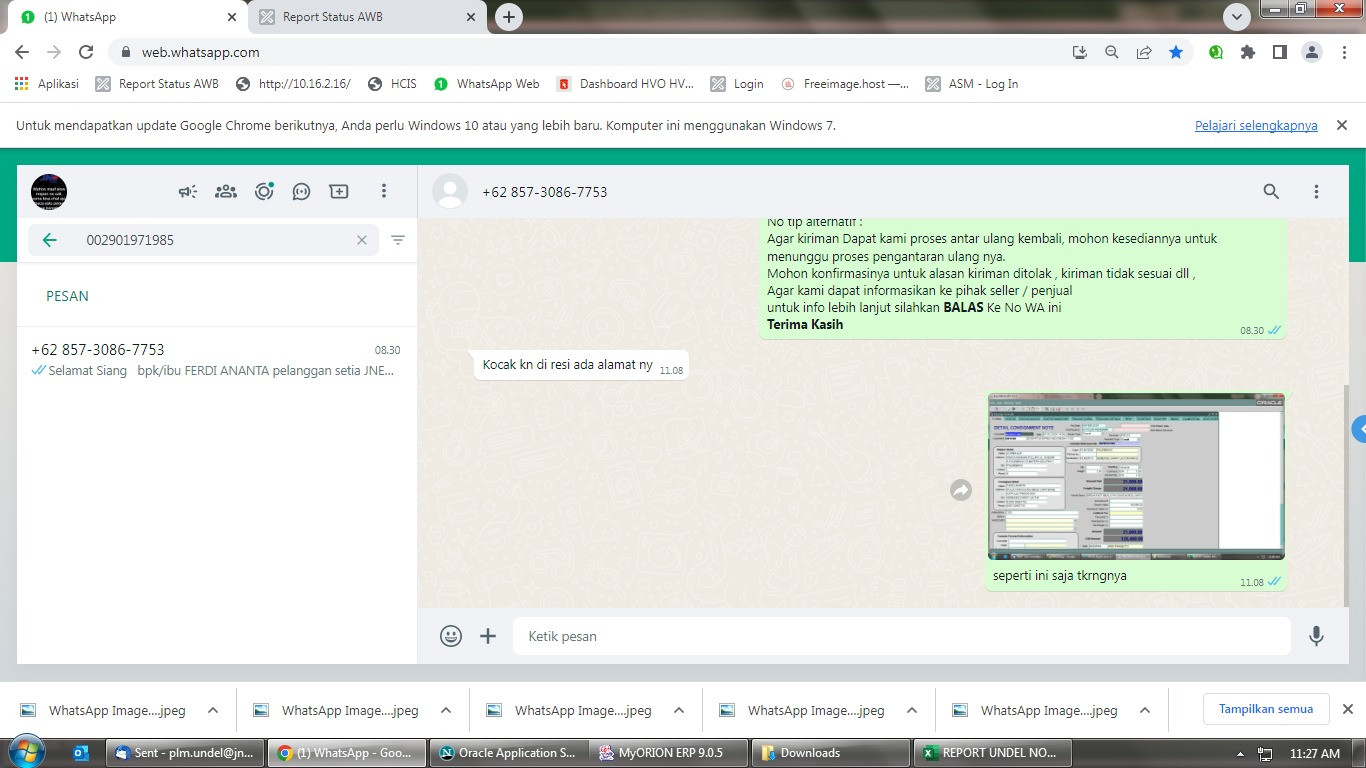Open the Chrome profile avatar
The height and width of the screenshot is (768, 1366).
tap(1312, 52)
